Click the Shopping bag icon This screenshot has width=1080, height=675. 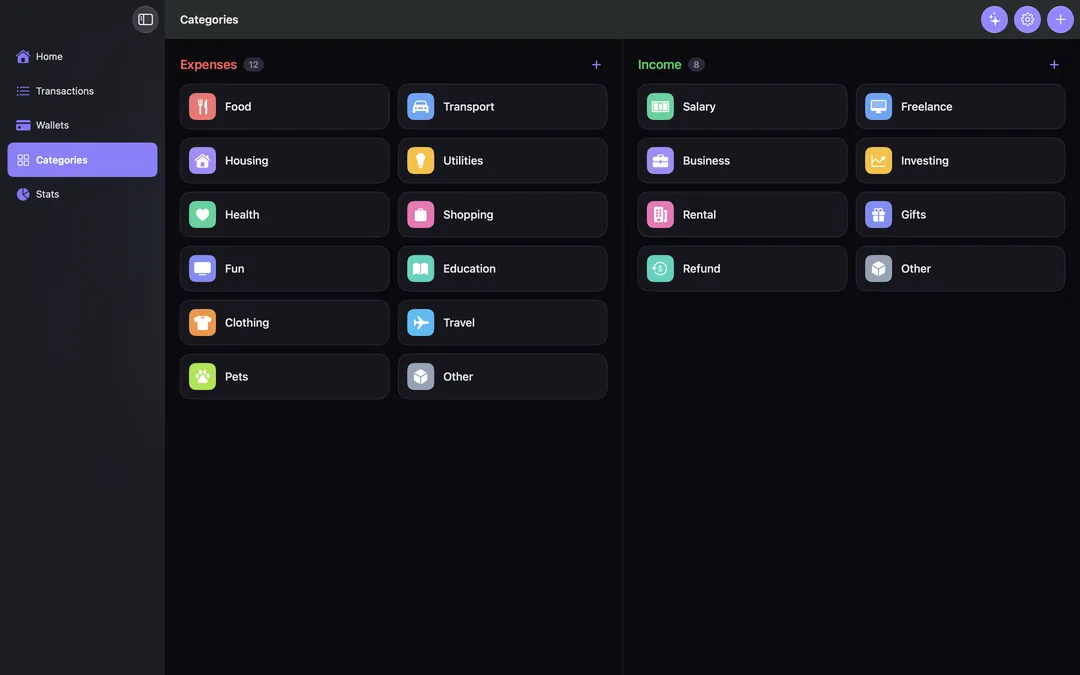pyautogui.click(x=420, y=214)
